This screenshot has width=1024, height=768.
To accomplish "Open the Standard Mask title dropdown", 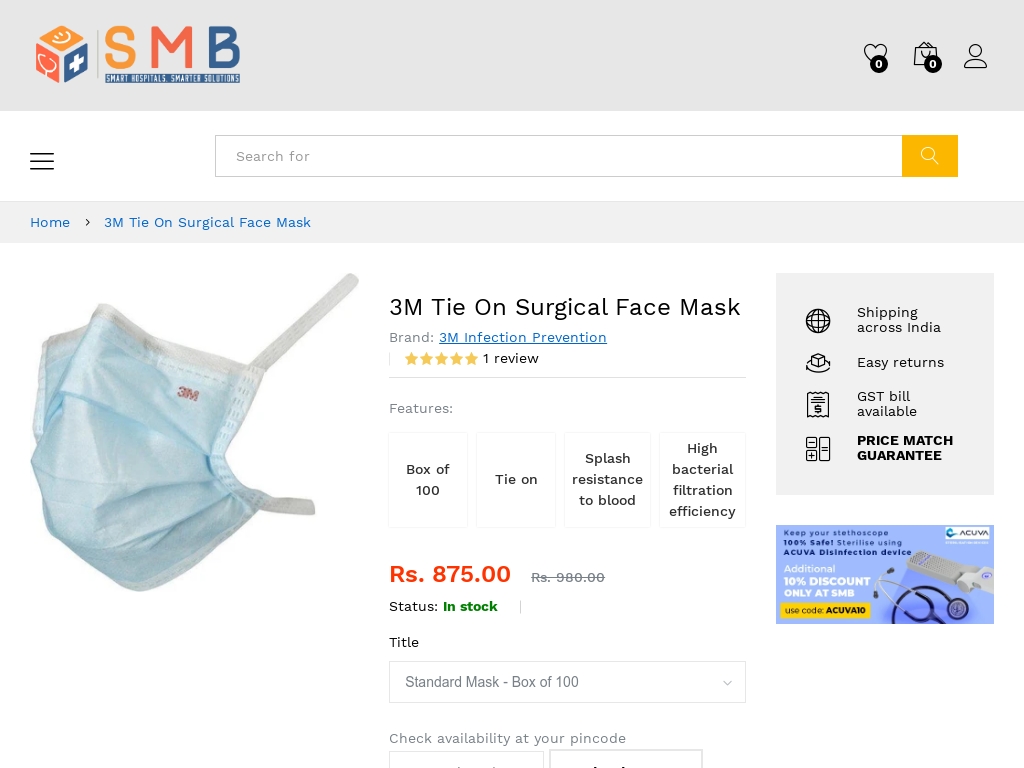I will (x=567, y=682).
